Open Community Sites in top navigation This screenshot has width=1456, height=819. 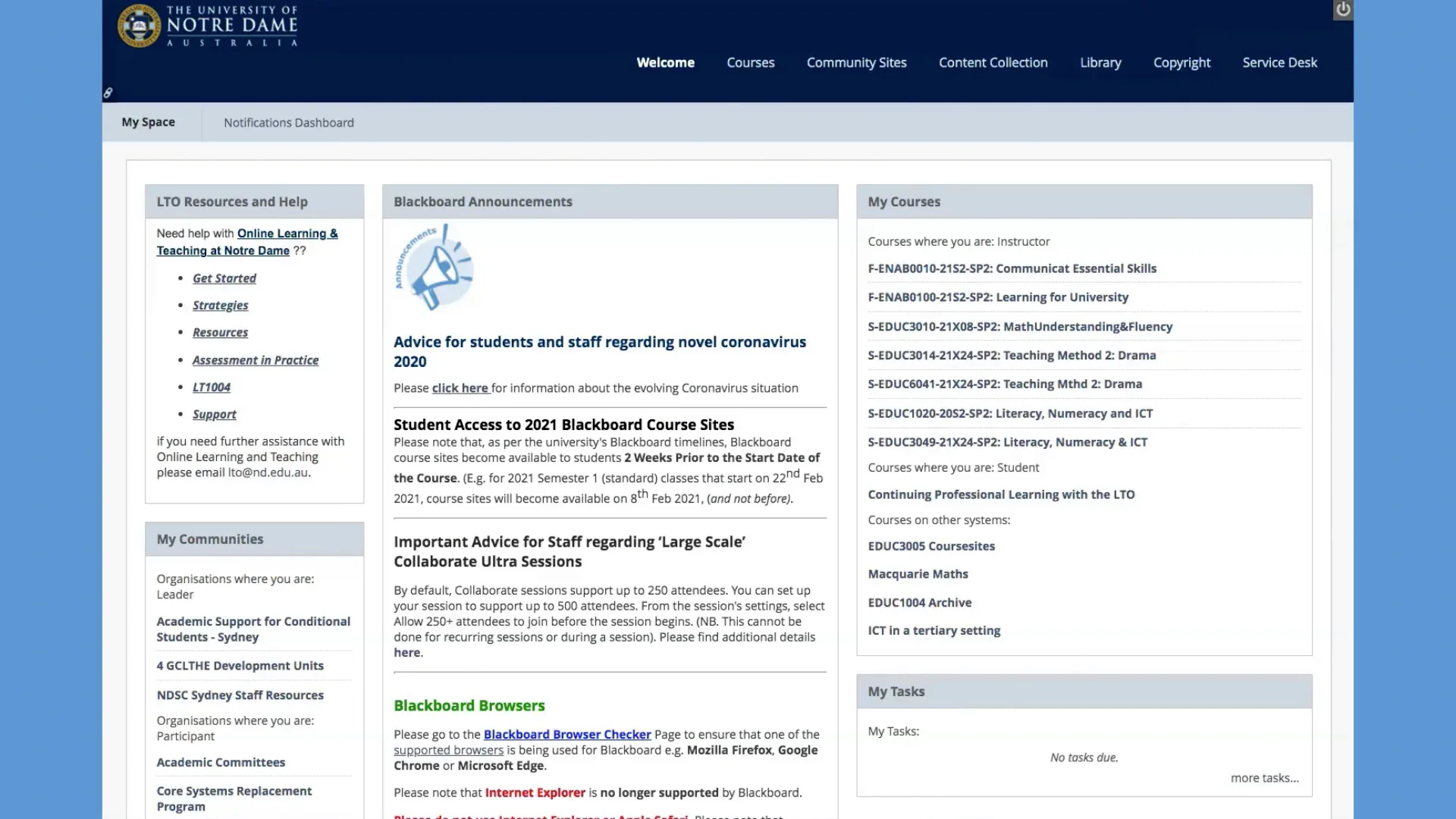click(x=856, y=63)
